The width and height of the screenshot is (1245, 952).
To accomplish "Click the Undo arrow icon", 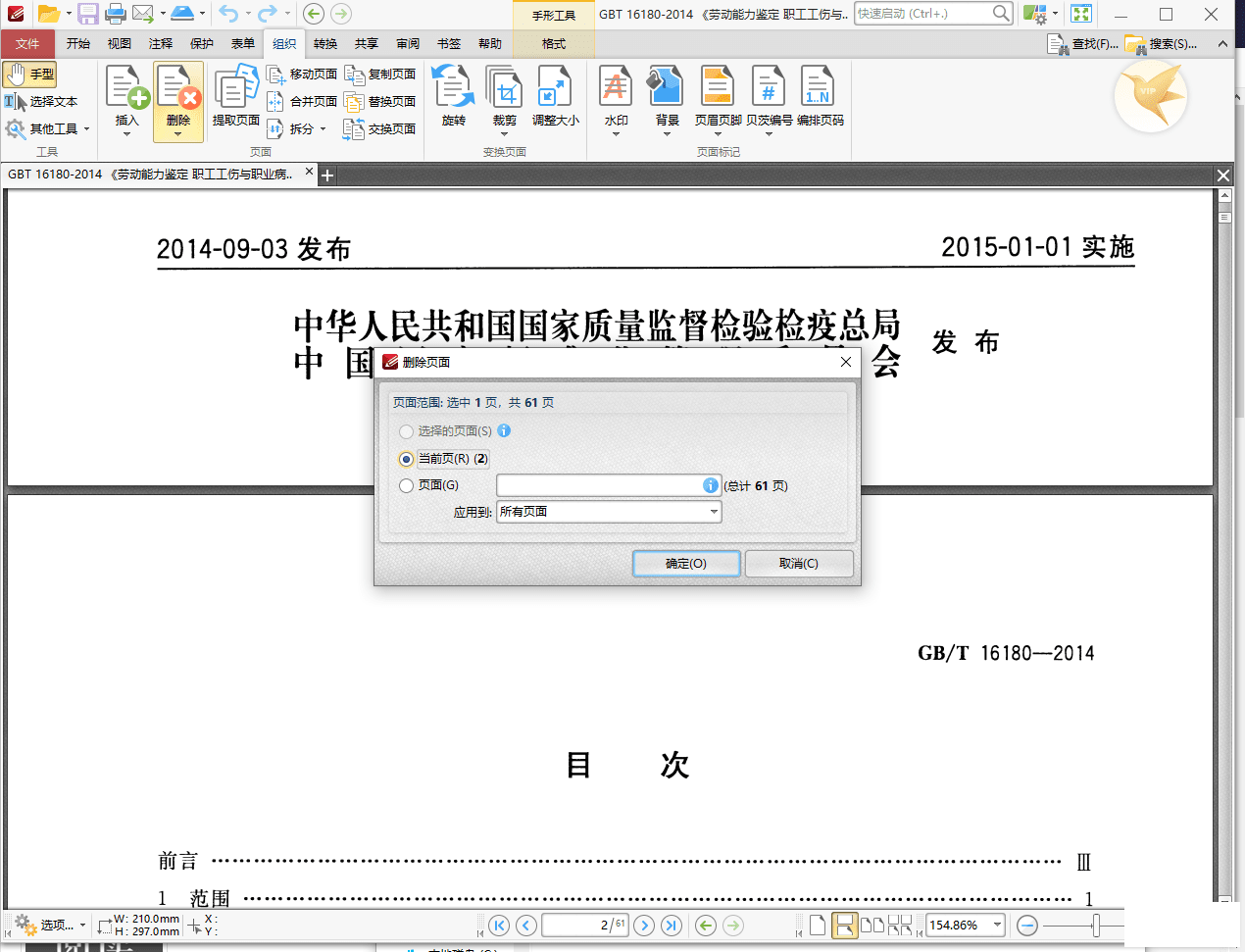I will pyautogui.click(x=228, y=14).
